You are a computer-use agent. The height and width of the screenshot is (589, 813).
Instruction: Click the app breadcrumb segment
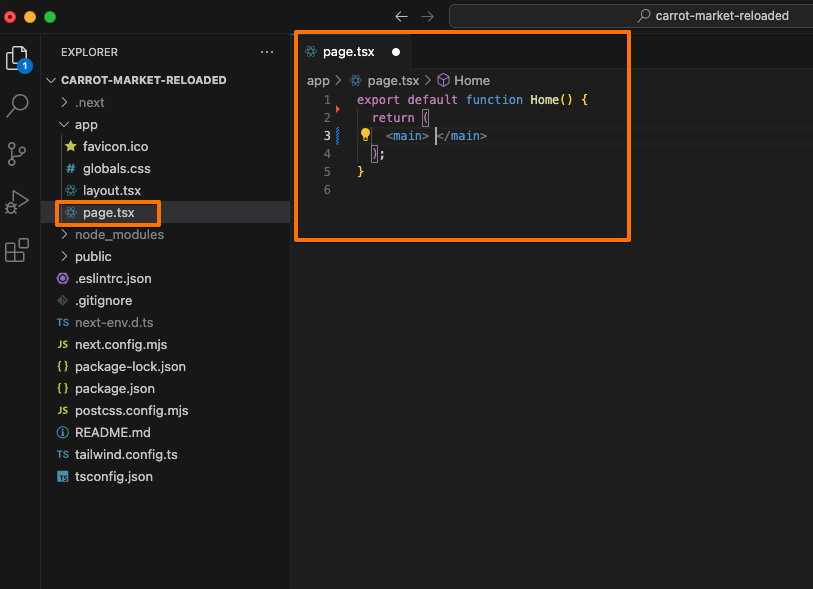point(318,81)
